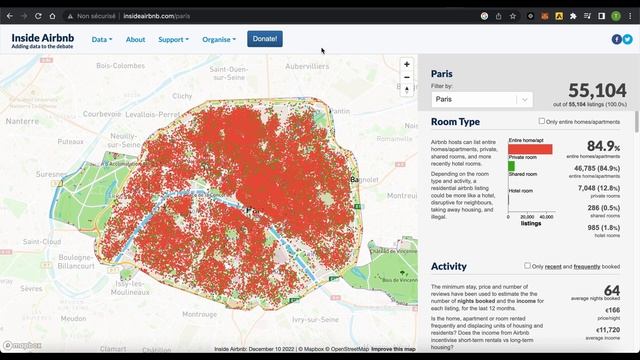Click the not secure warning icon
Viewport: 640px width, 360px height.
(70, 16)
